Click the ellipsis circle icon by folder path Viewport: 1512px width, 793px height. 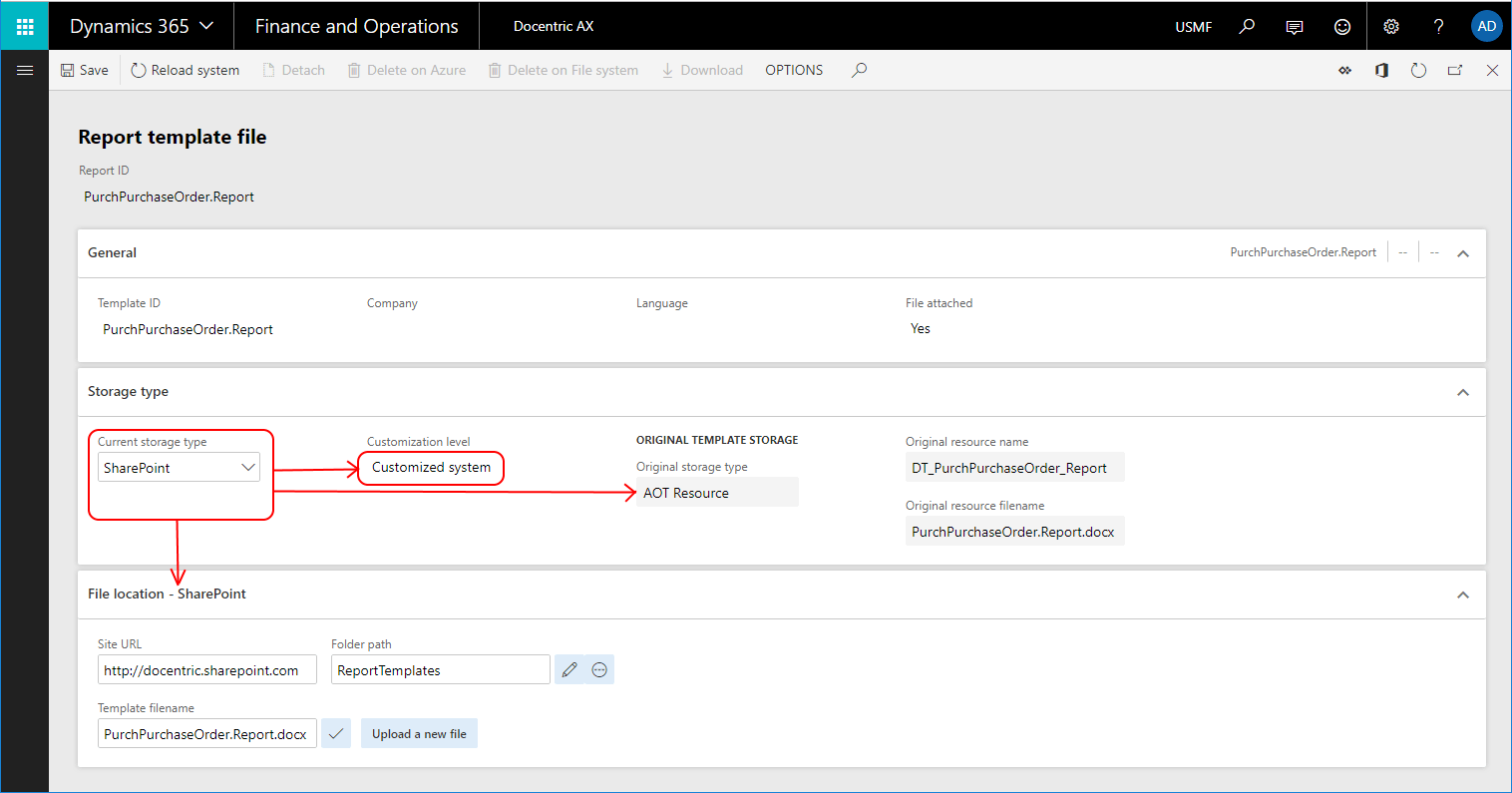click(x=599, y=670)
